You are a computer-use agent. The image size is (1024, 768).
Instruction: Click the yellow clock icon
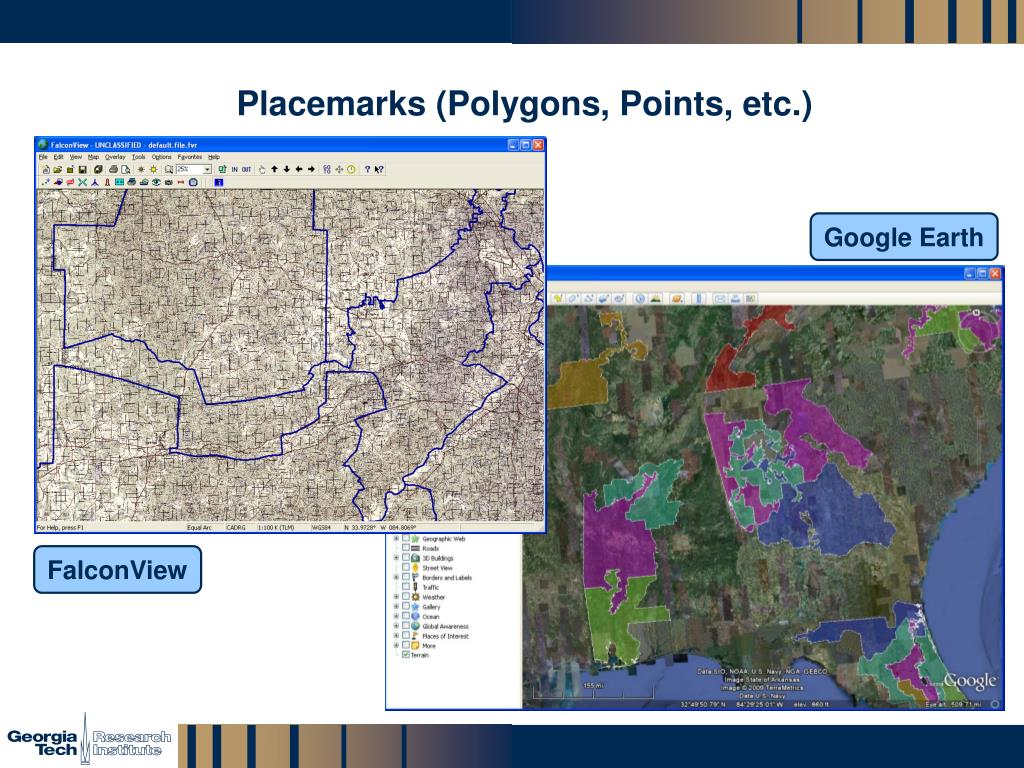tap(351, 169)
